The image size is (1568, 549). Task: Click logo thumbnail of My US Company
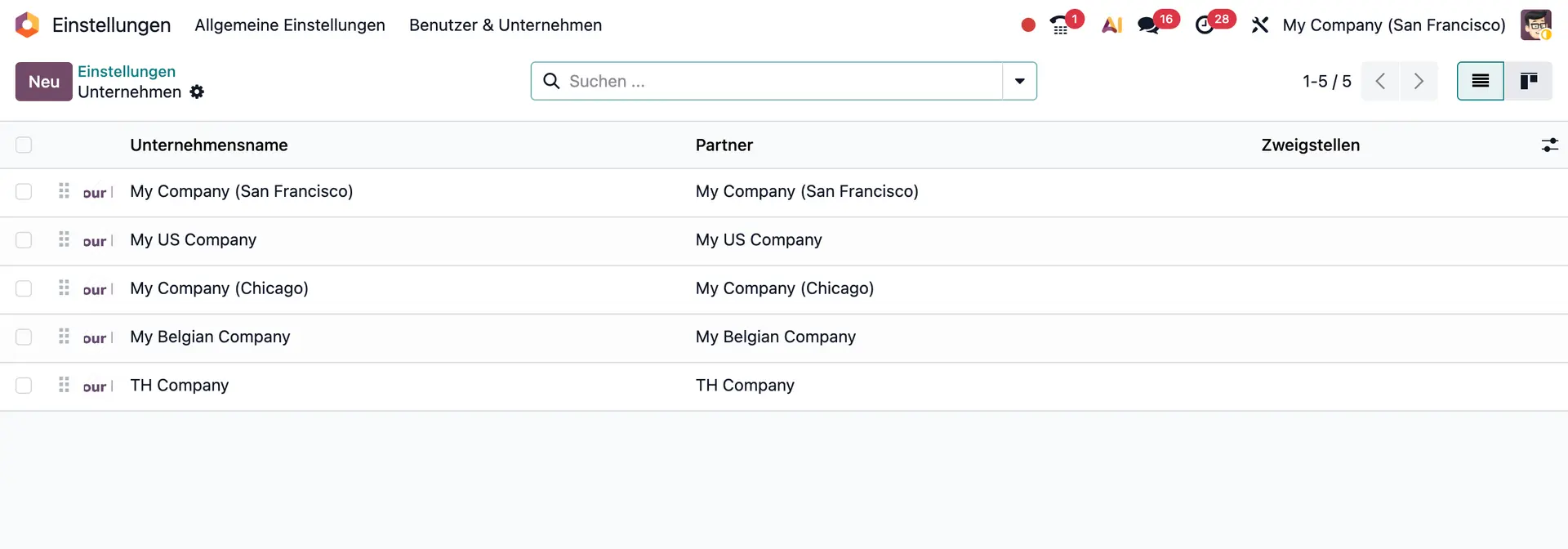pyautogui.click(x=98, y=241)
